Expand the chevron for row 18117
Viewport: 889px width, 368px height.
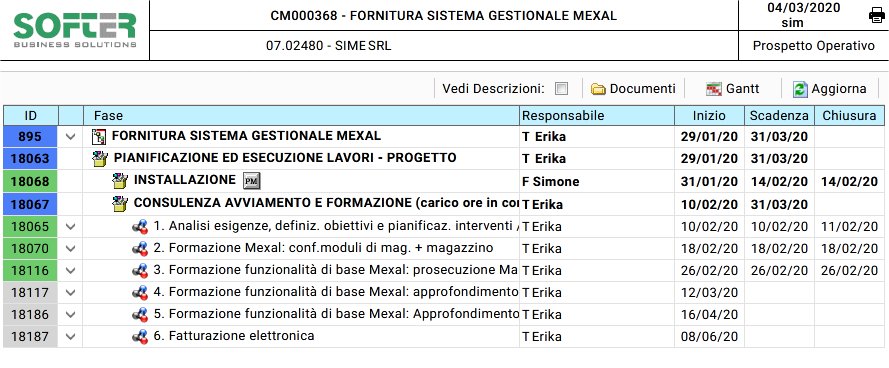70,293
